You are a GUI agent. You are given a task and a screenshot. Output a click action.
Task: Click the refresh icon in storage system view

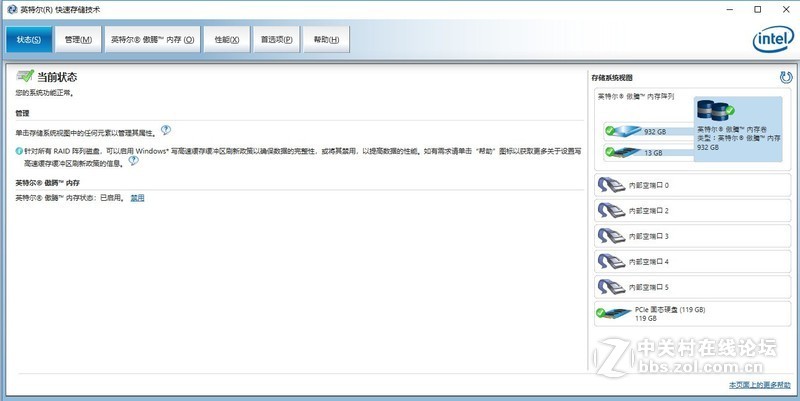click(x=786, y=77)
